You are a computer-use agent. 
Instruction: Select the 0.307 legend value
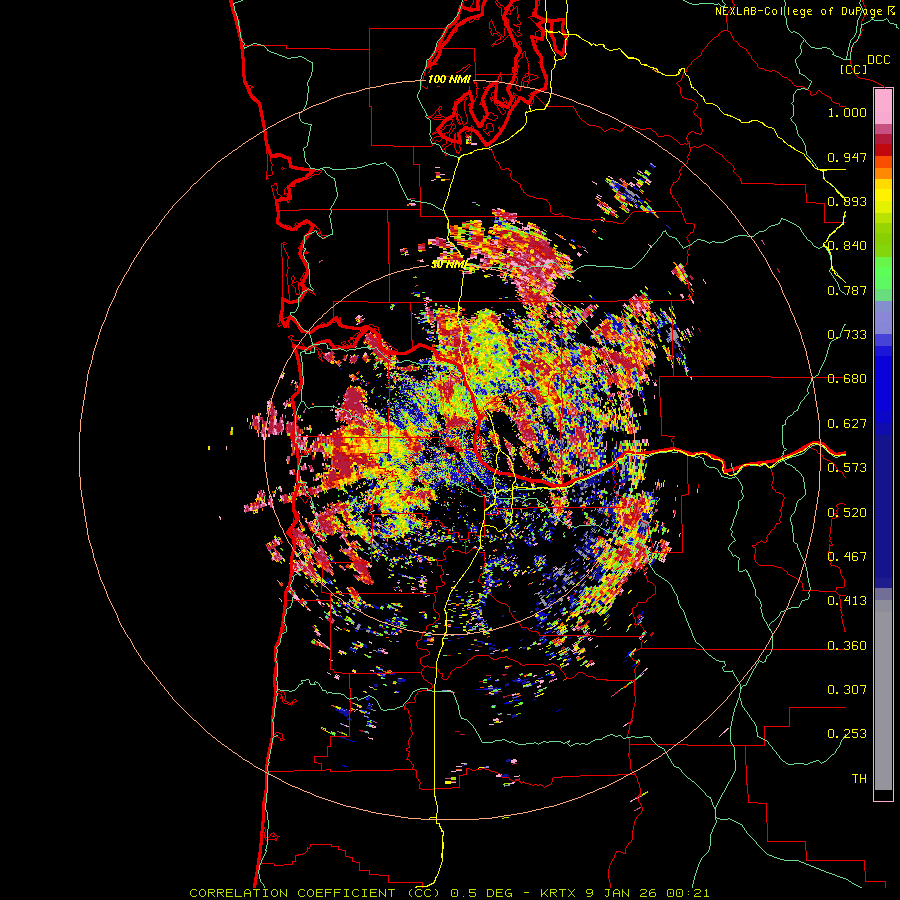pos(847,690)
